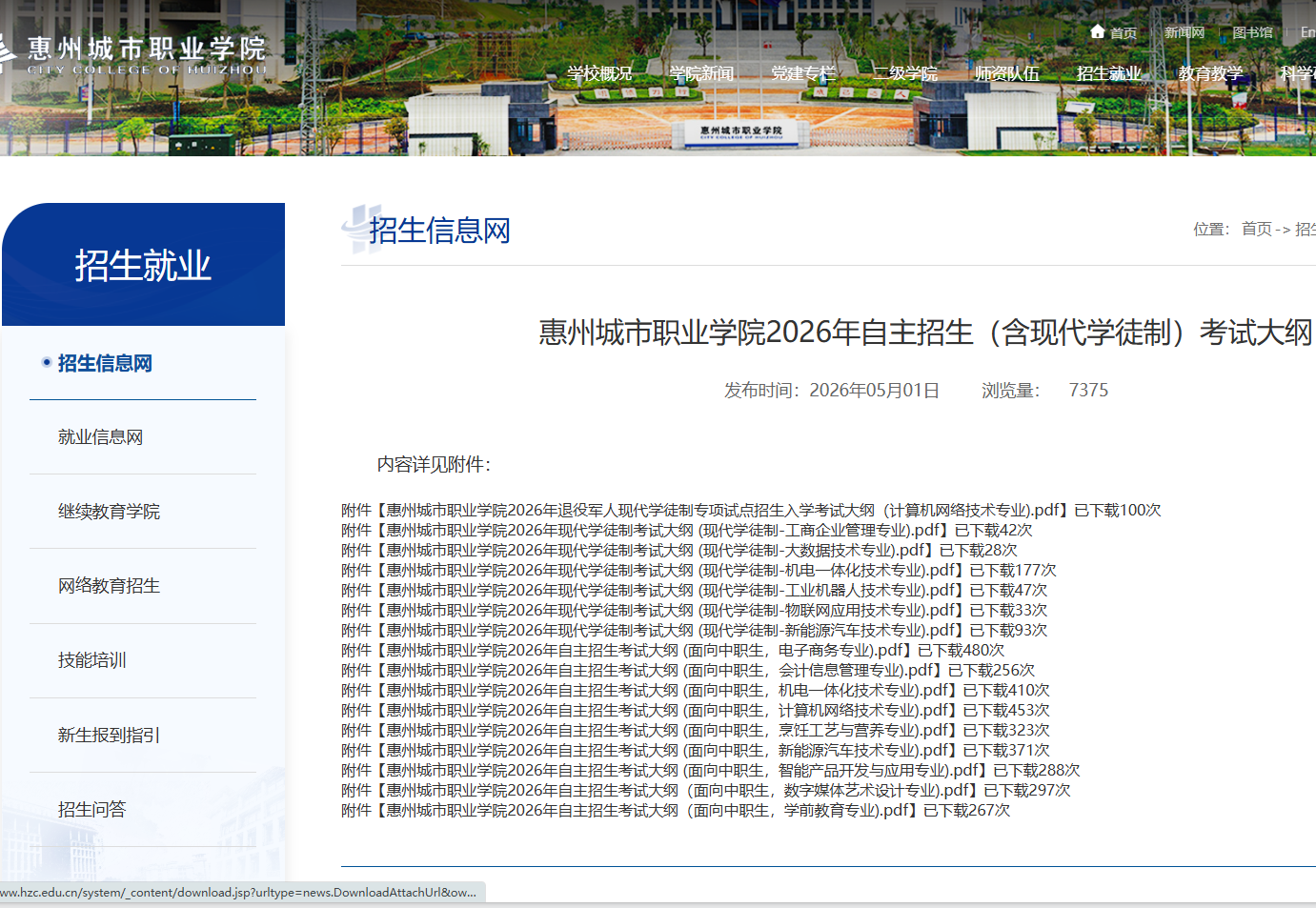
Task: Select 继续教育学院 in the sidebar
Action: (109, 512)
